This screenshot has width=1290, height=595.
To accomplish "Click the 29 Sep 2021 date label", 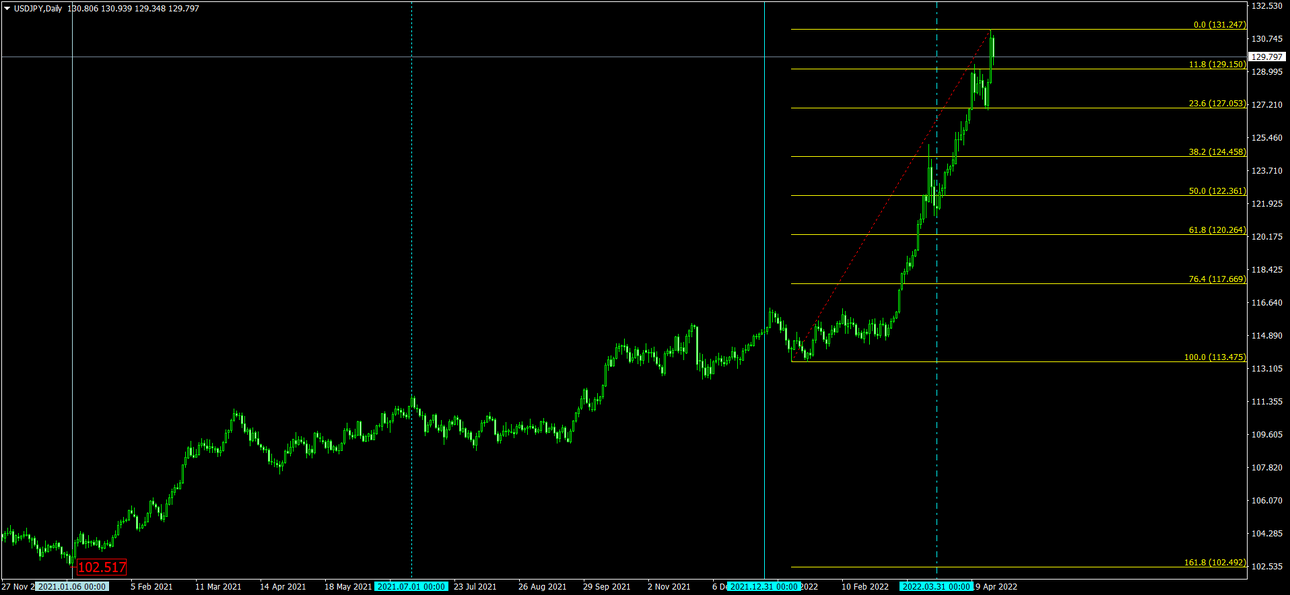I will [x=607, y=587].
